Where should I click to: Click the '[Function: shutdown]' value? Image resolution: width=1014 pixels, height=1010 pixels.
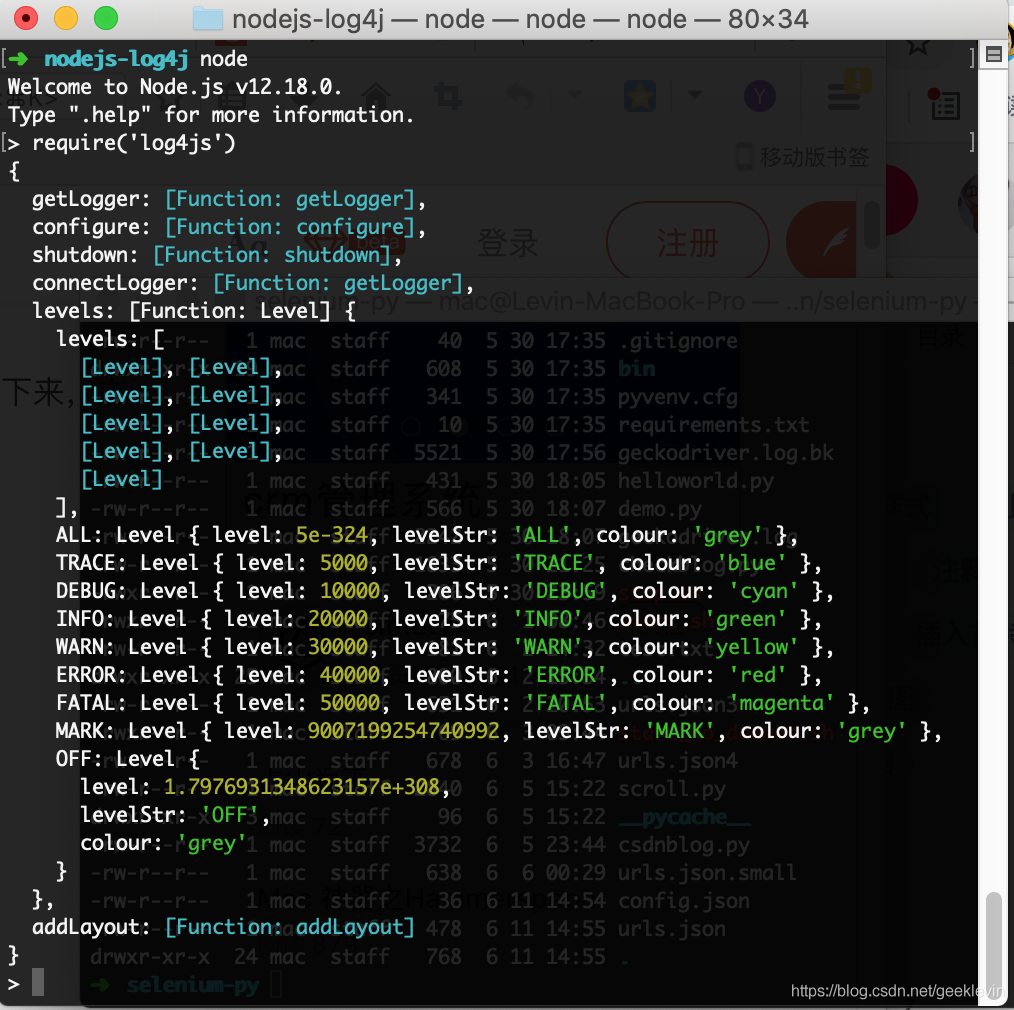(272, 255)
